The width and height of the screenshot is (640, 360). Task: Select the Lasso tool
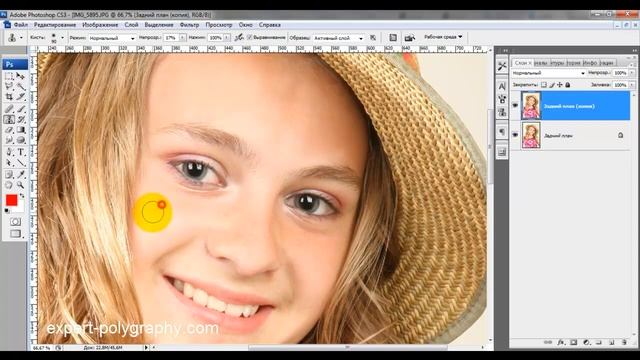click(9, 86)
